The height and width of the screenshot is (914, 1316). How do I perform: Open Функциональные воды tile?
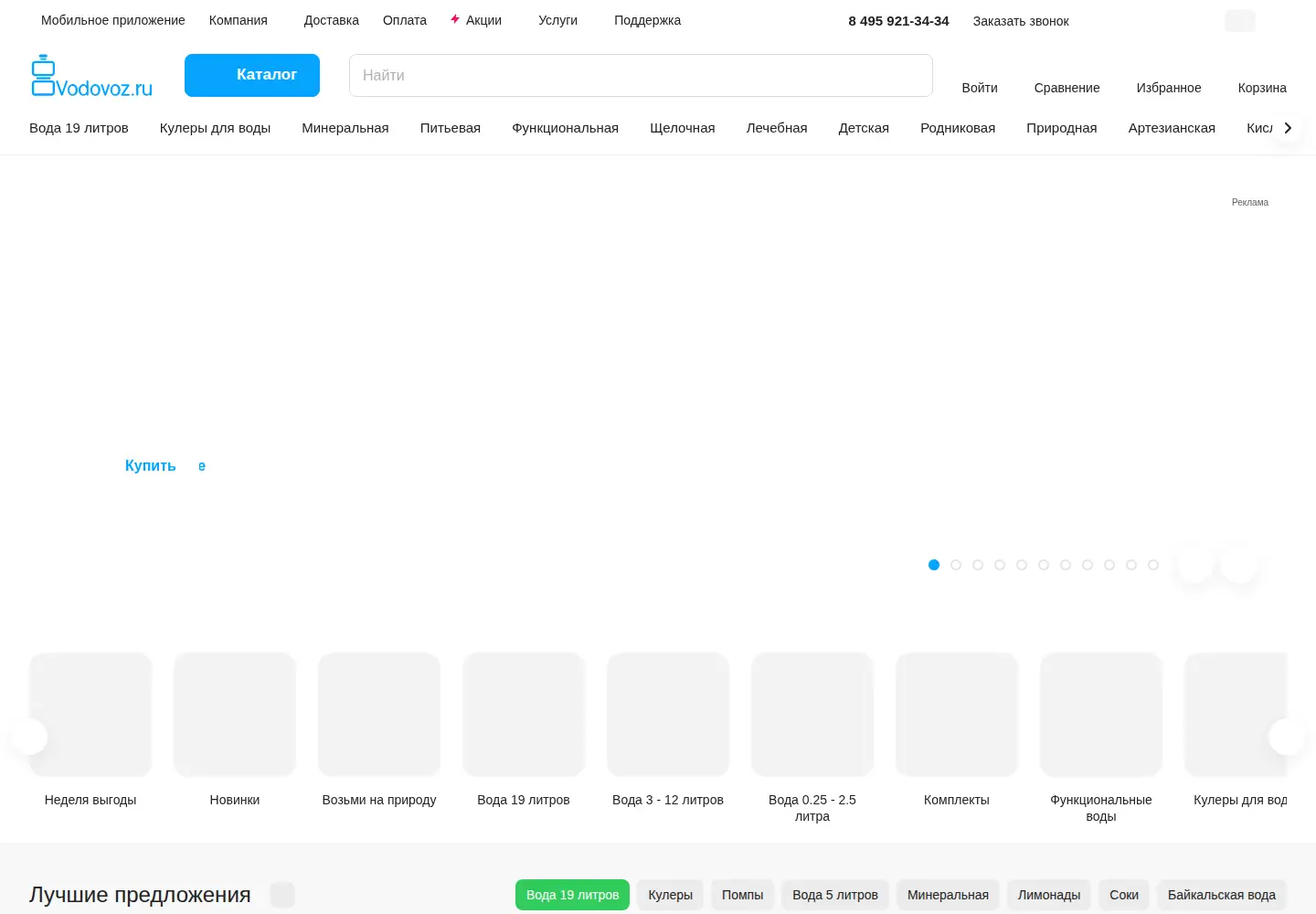(x=1101, y=738)
